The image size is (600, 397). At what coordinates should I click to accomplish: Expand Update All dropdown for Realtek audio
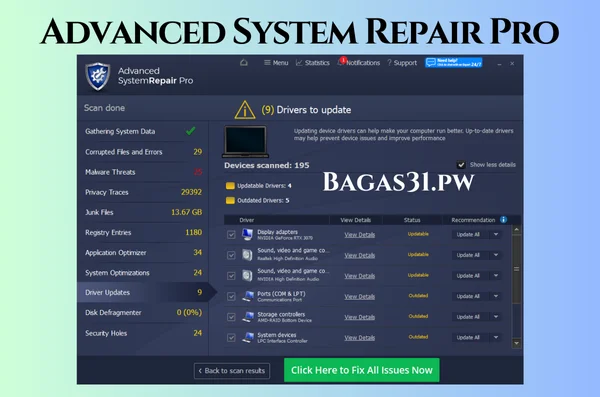pos(496,255)
